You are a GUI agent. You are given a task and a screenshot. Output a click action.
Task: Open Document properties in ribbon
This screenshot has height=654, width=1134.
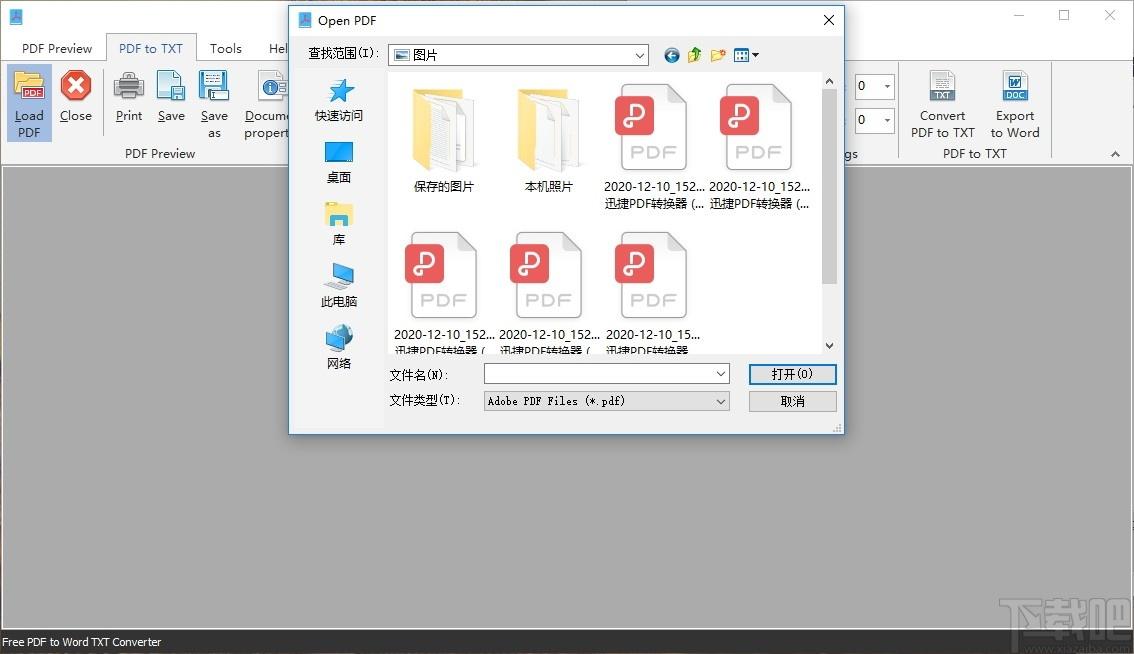point(266,103)
